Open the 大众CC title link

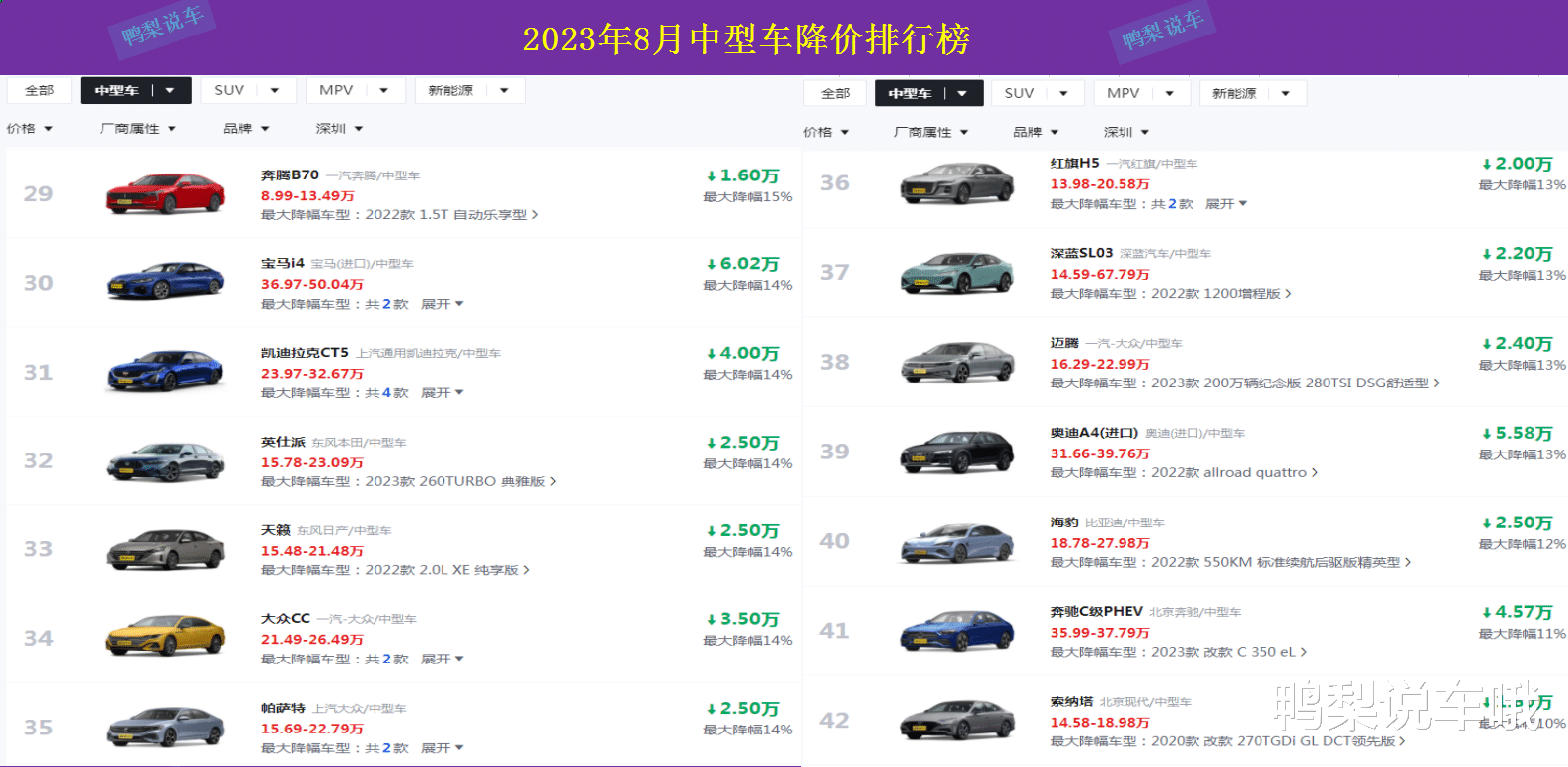point(285,618)
